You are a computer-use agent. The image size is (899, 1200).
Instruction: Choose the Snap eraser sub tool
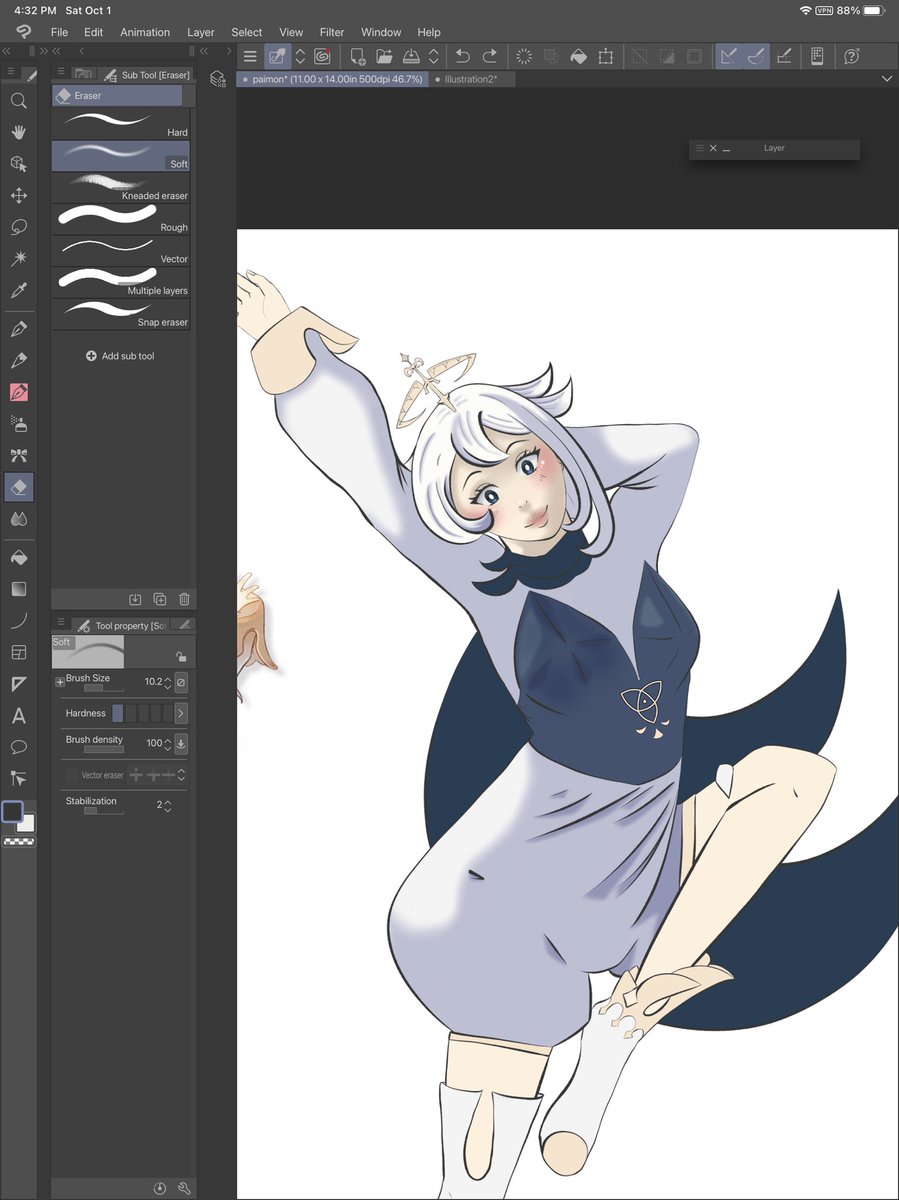[121, 314]
